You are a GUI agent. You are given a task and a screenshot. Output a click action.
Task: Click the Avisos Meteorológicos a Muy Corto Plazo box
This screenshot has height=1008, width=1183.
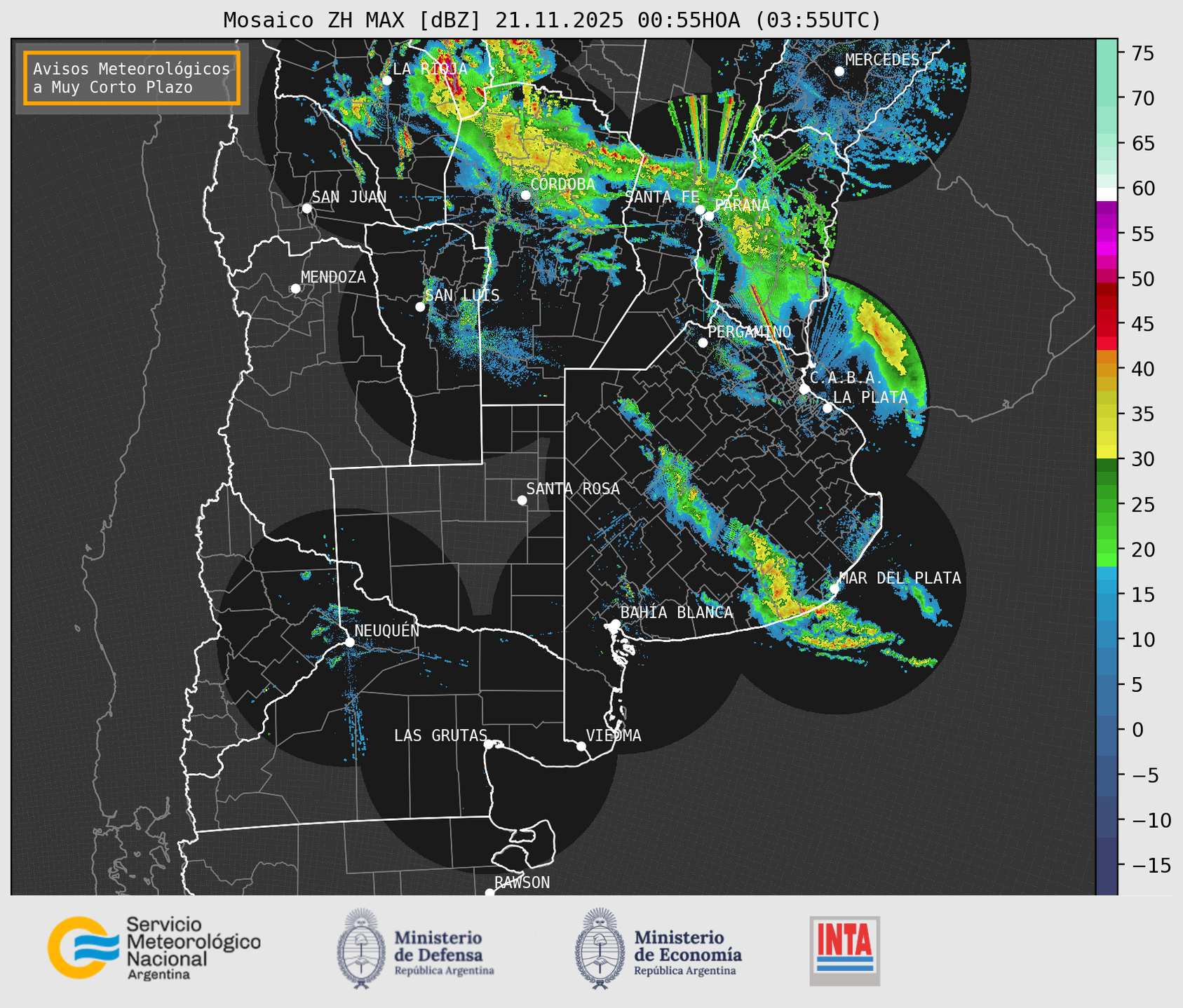pos(132,78)
